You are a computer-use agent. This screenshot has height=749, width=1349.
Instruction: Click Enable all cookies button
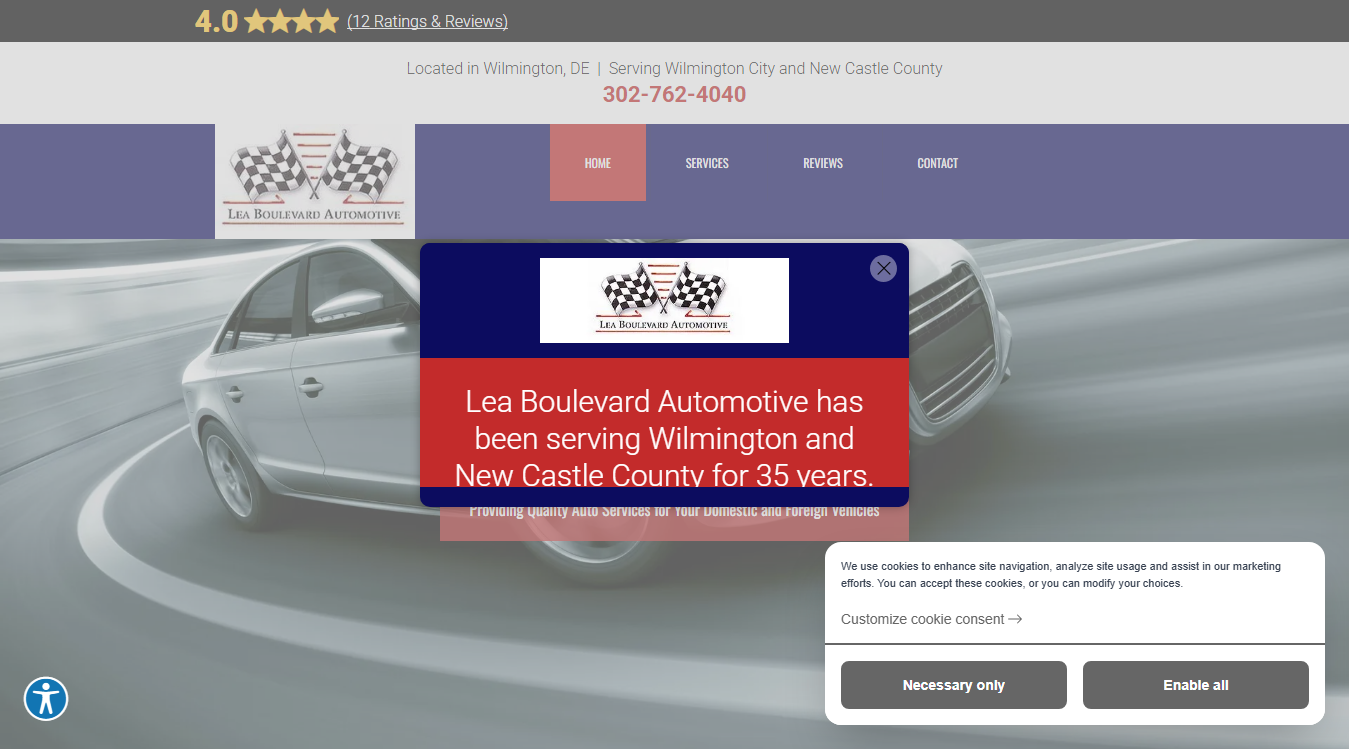[1196, 685]
